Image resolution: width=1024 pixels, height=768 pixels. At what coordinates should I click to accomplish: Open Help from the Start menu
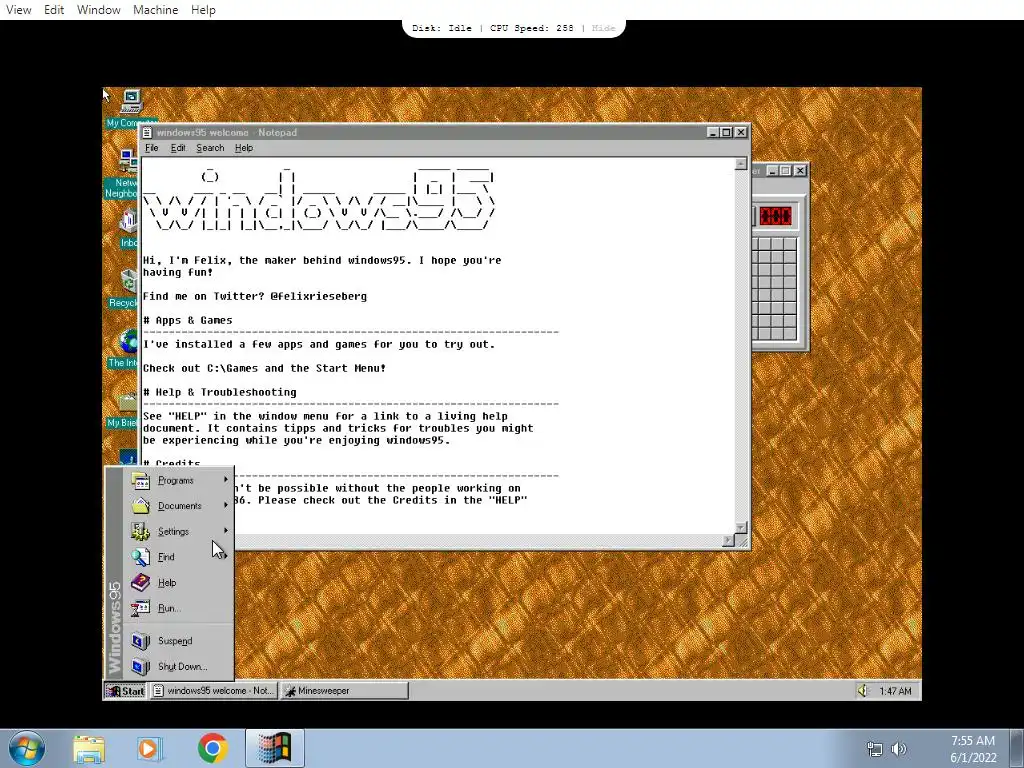[178, 583]
